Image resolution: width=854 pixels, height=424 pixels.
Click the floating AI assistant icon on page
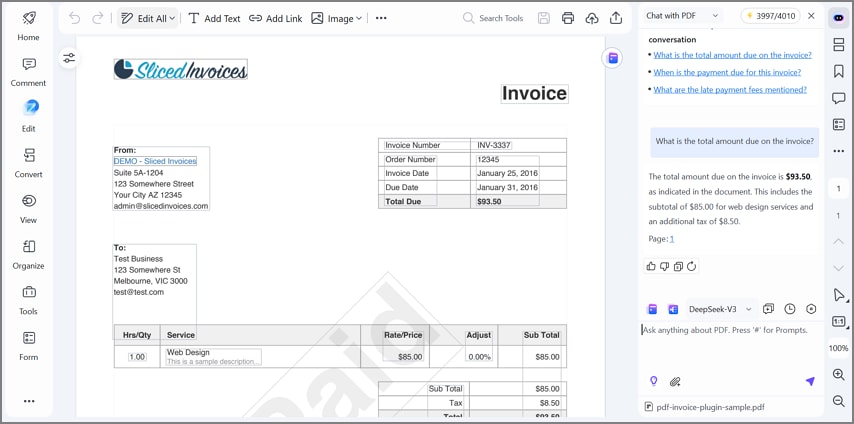[613, 58]
